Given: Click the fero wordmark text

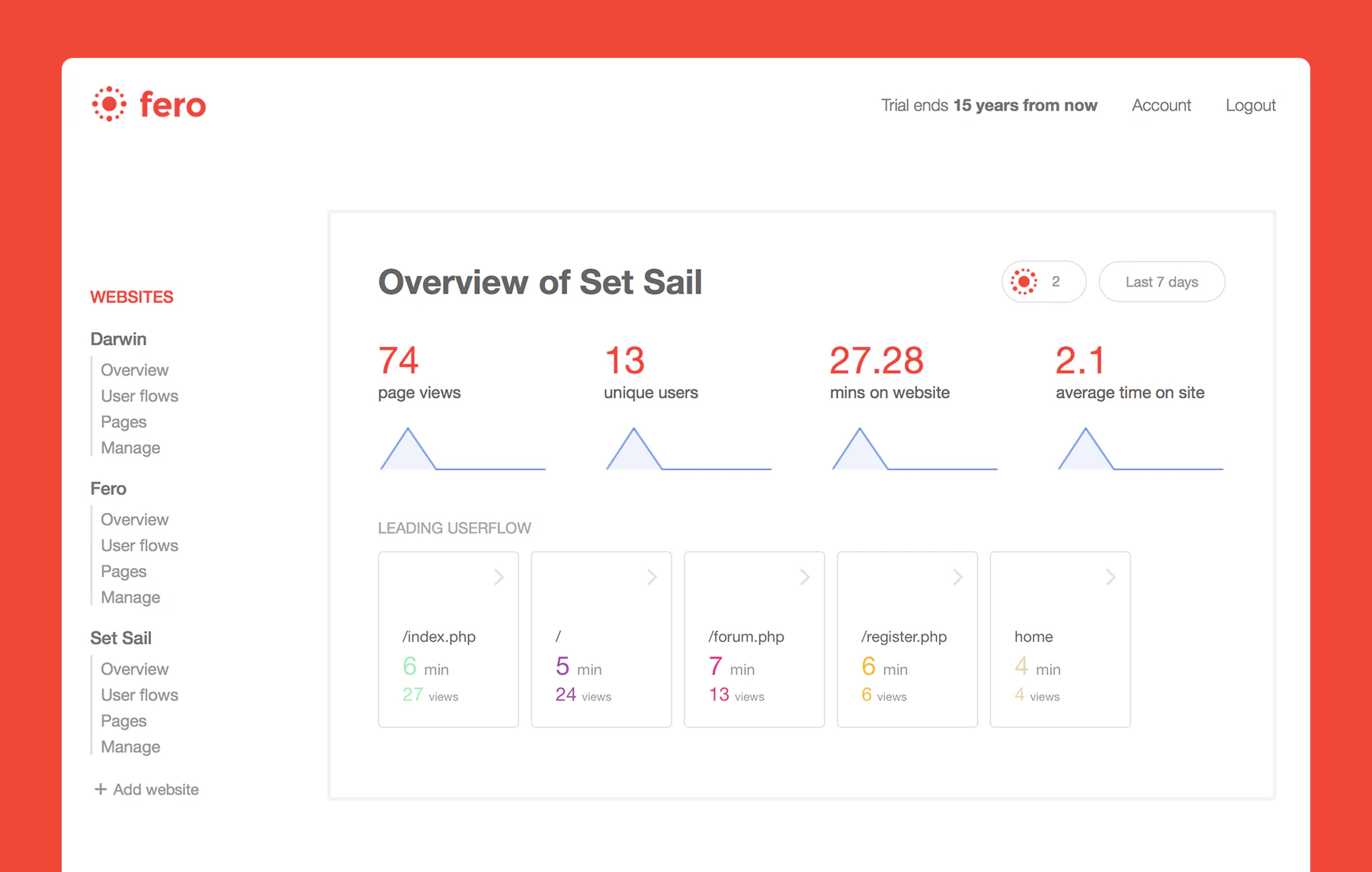Looking at the screenshot, I should 173,104.
